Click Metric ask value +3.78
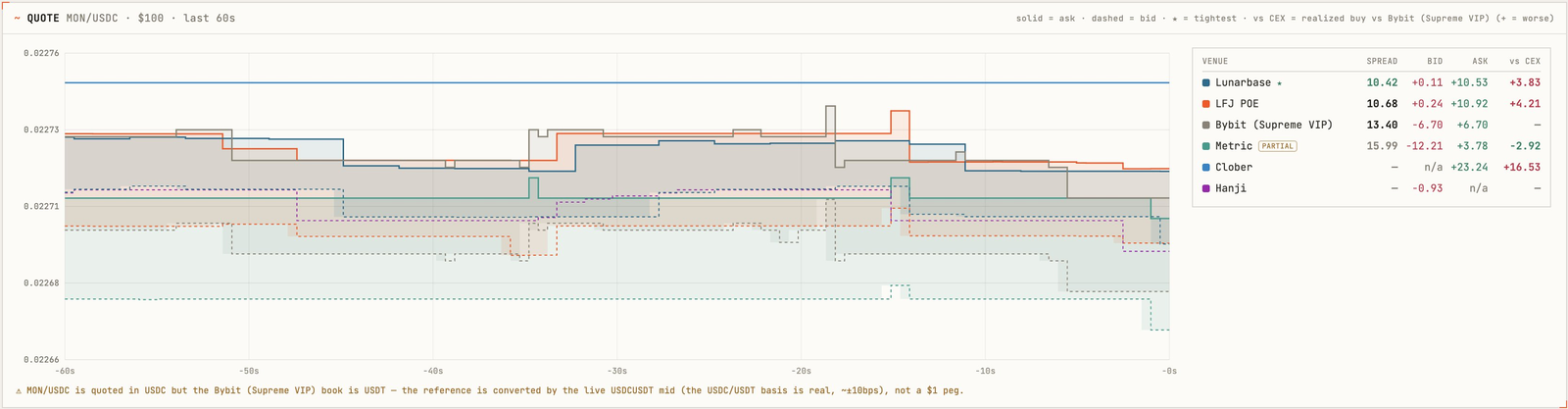The width and height of the screenshot is (1568, 409). click(1472, 146)
